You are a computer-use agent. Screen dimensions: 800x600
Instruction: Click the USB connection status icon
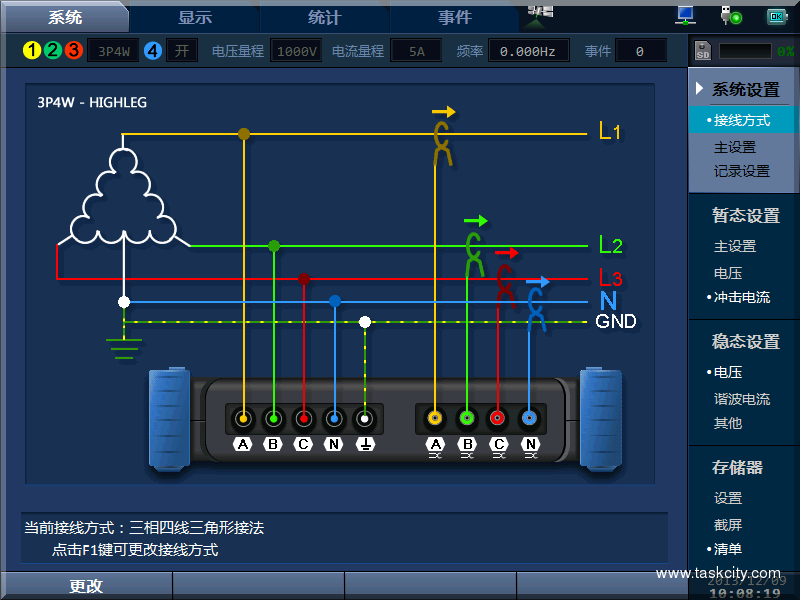(x=731, y=15)
